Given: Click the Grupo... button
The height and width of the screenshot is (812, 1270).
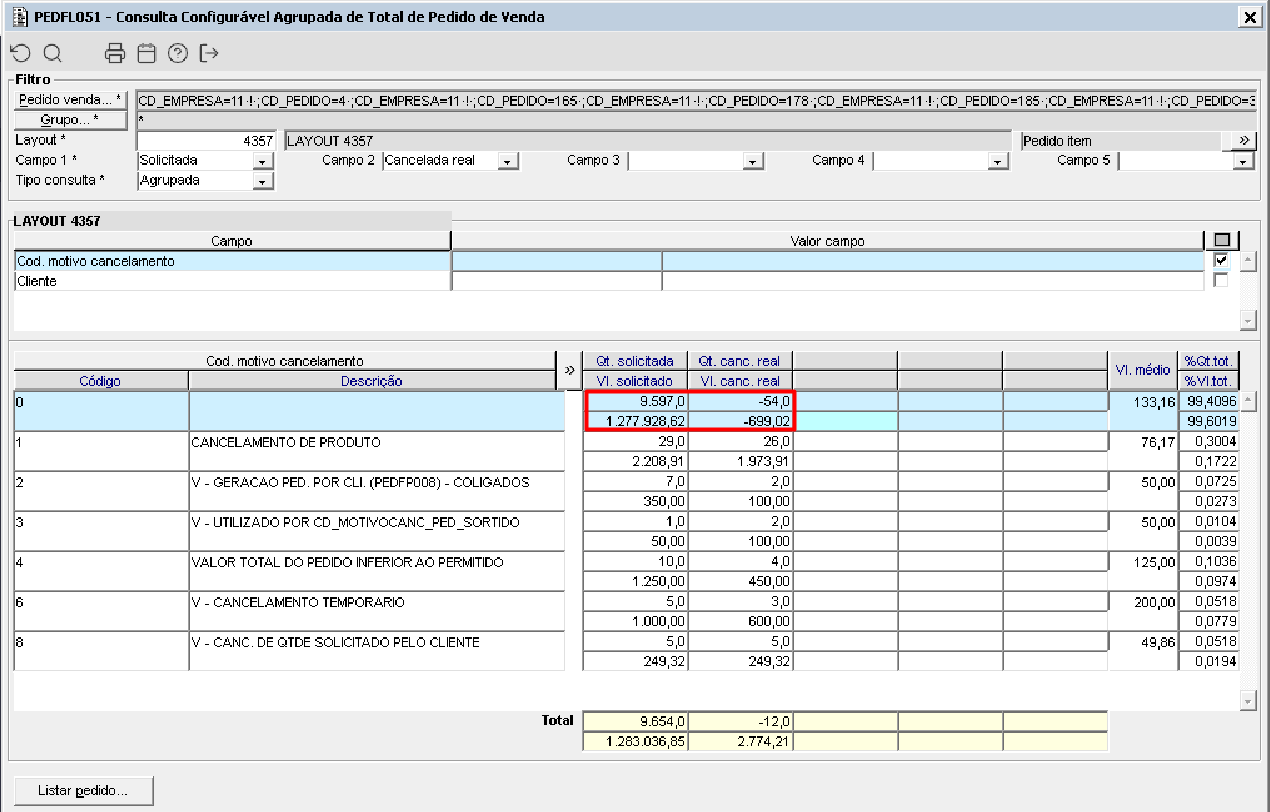Looking at the screenshot, I should (x=72, y=120).
